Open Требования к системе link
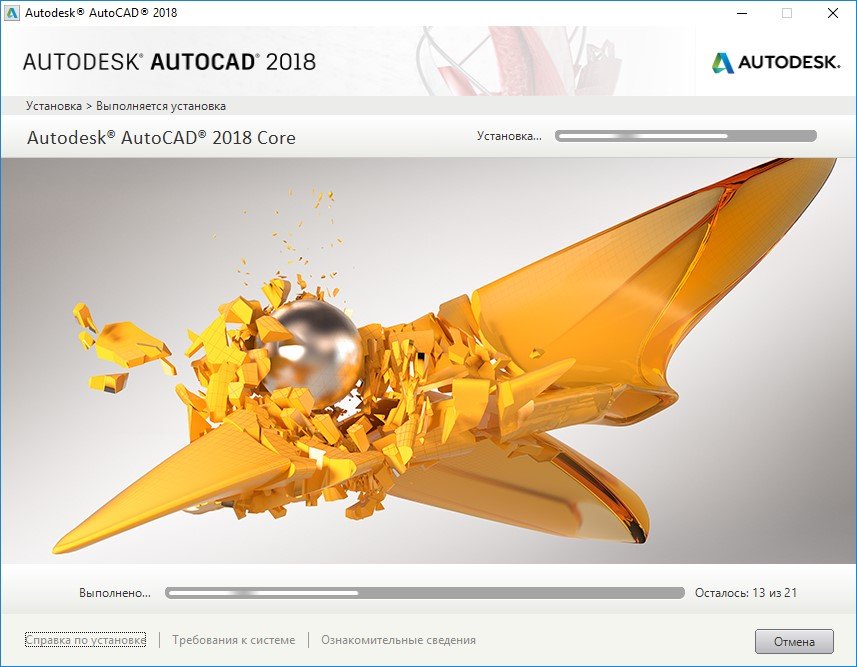Image resolution: width=857 pixels, height=667 pixels. pyautogui.click(x=233, y=640)
